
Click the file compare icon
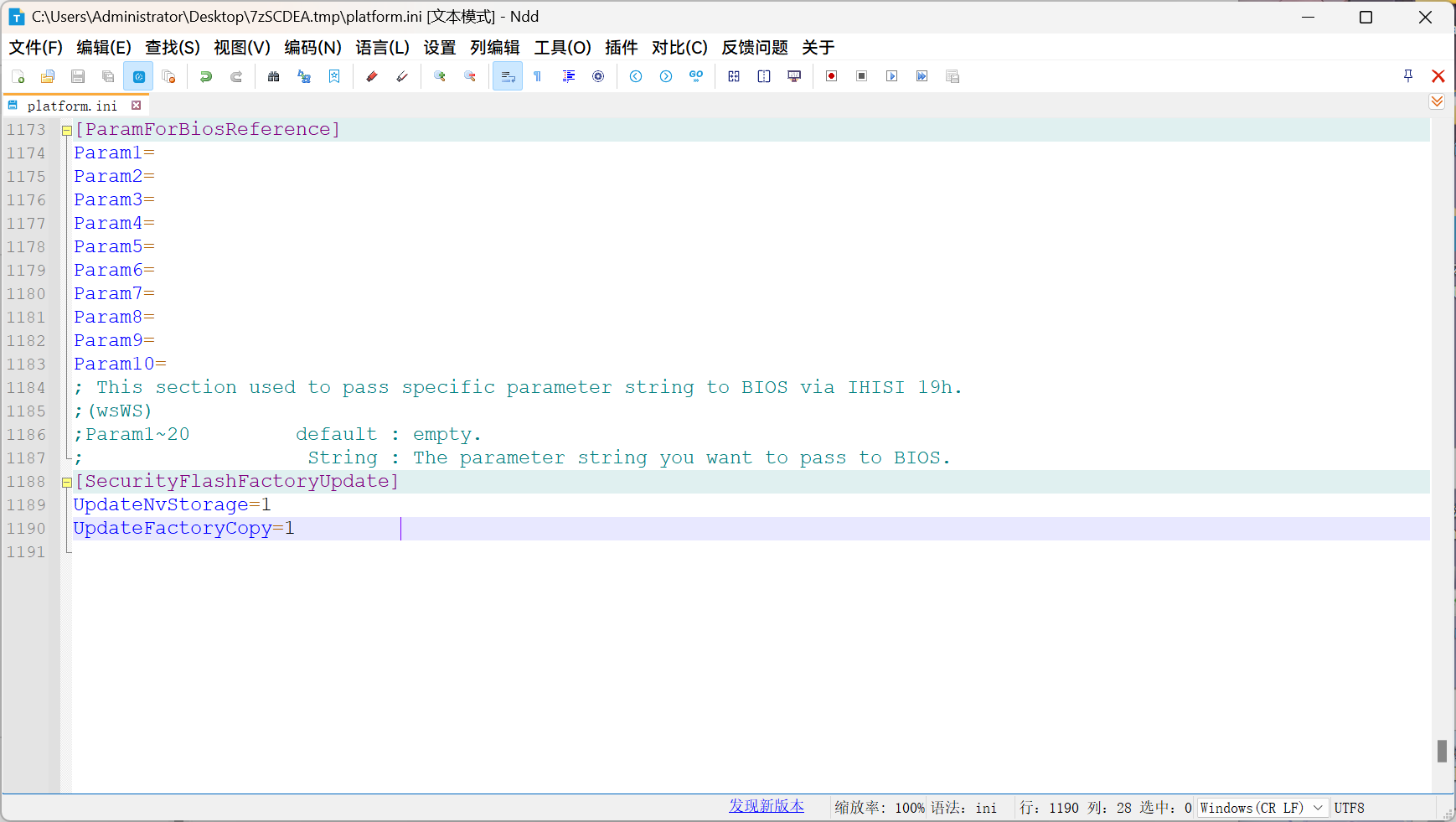tap(734, 76)
